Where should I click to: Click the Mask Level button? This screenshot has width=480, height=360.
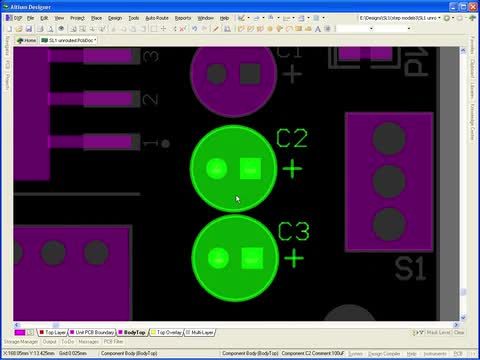(x=439, y=332)
